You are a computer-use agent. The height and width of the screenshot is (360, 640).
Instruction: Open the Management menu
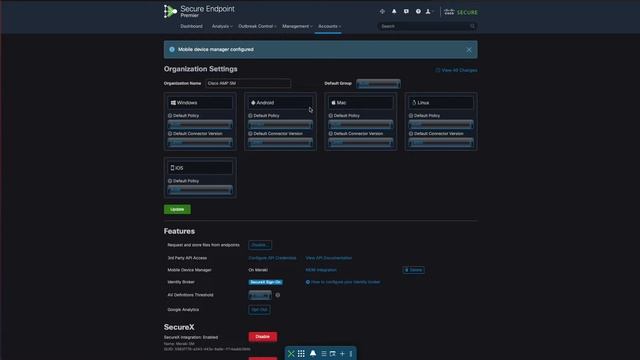297,26
